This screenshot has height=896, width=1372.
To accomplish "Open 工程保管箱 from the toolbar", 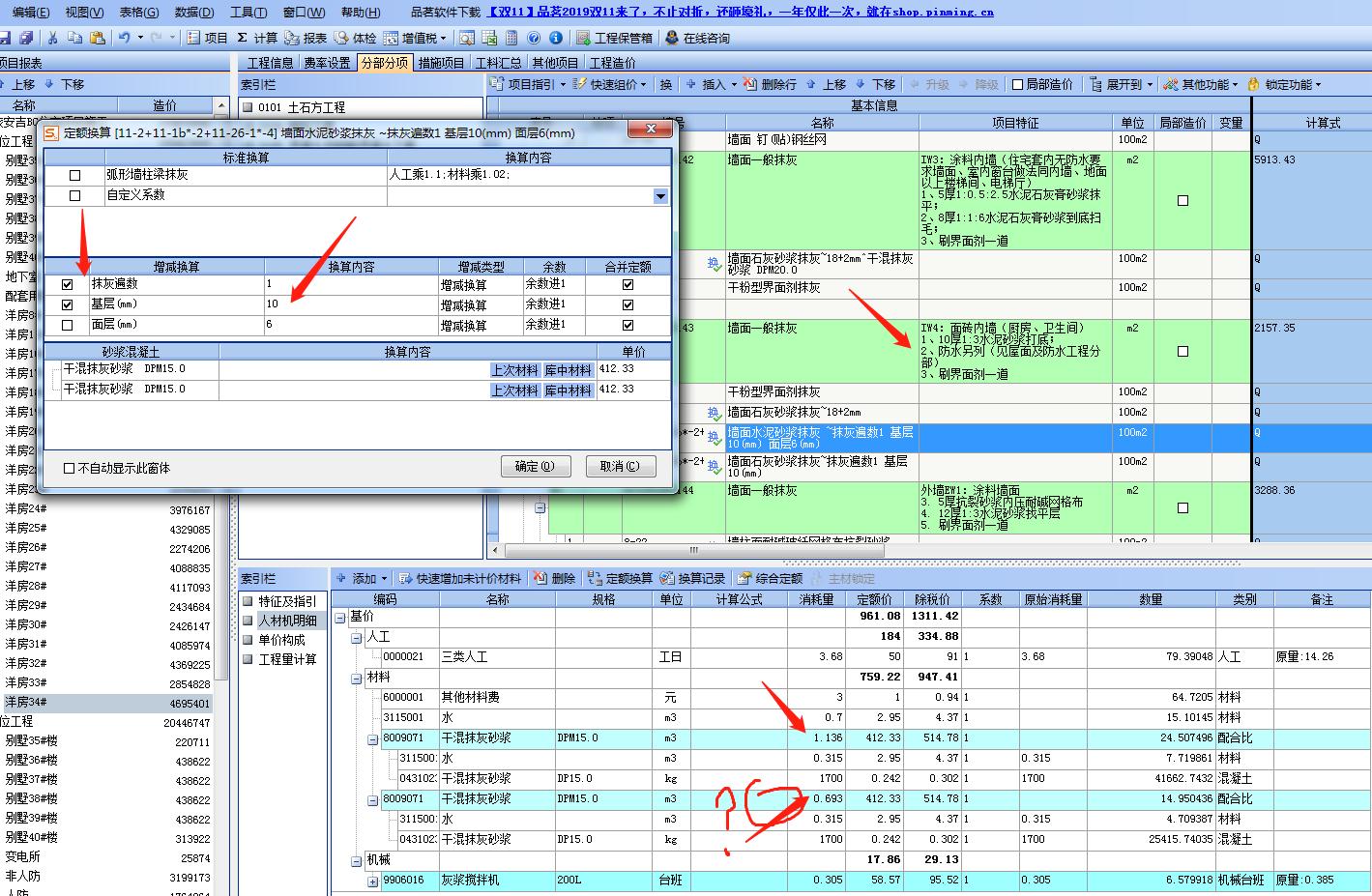I will pyautogui.click(x=614, y=38).
